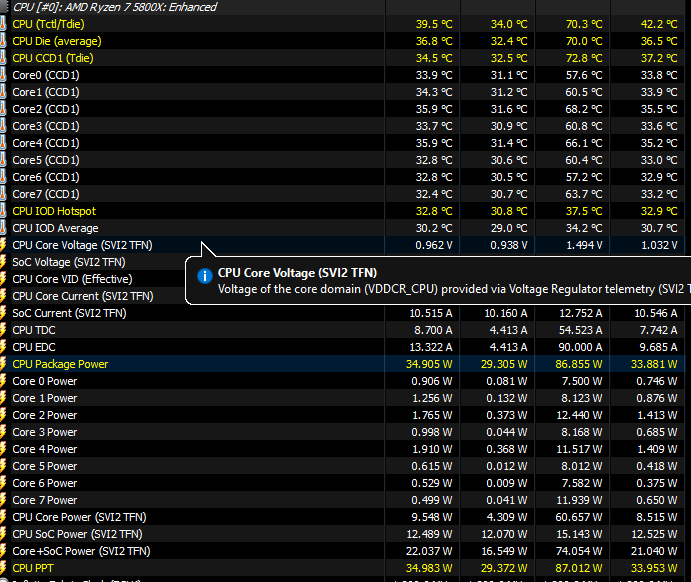Select the CPU PPT row label
691x582 pixels.
click(33, 568)
